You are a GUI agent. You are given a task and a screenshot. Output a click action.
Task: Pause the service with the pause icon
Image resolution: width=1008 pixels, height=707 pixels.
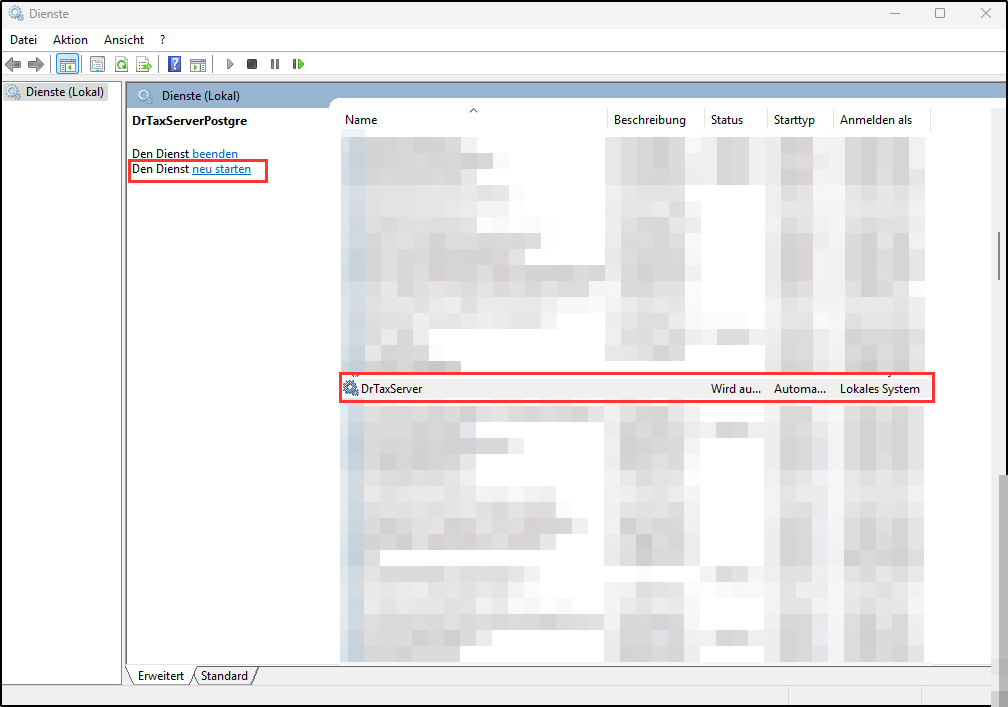pos(275,64)
